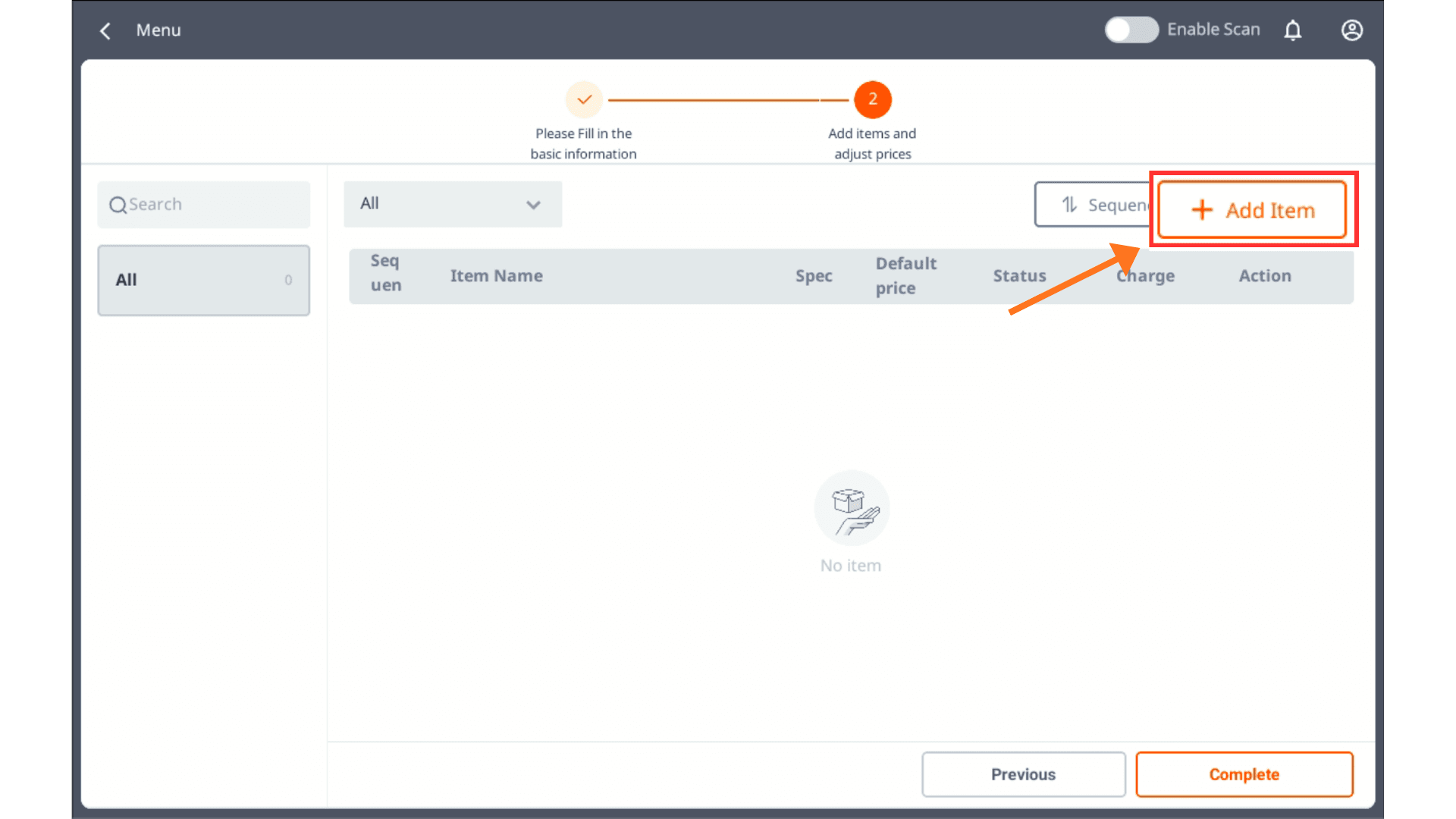
Task: Click the completed step checkmark circle
Action: coord(584,99)
